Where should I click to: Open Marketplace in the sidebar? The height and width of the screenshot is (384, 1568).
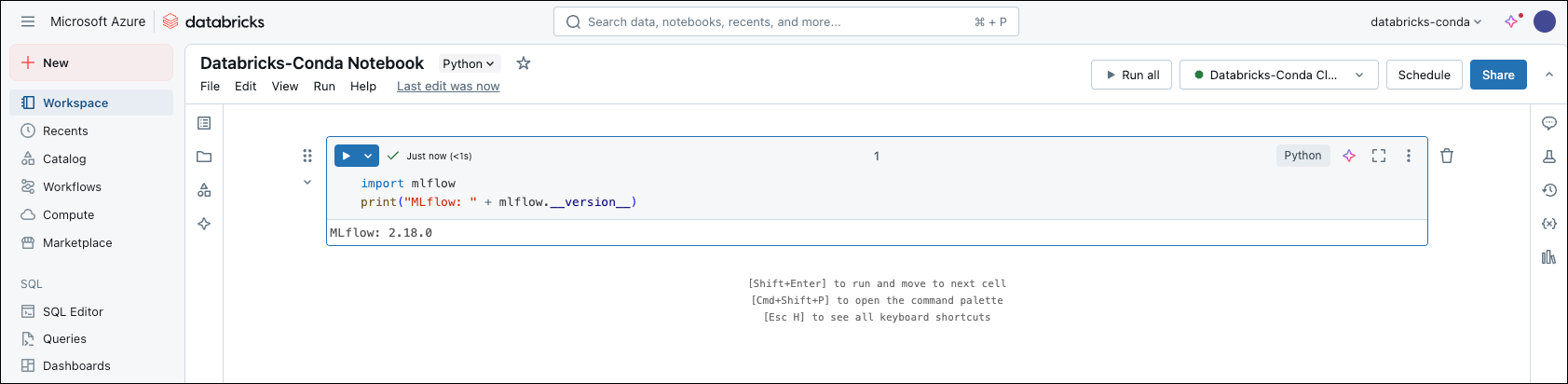click(91, 242)
